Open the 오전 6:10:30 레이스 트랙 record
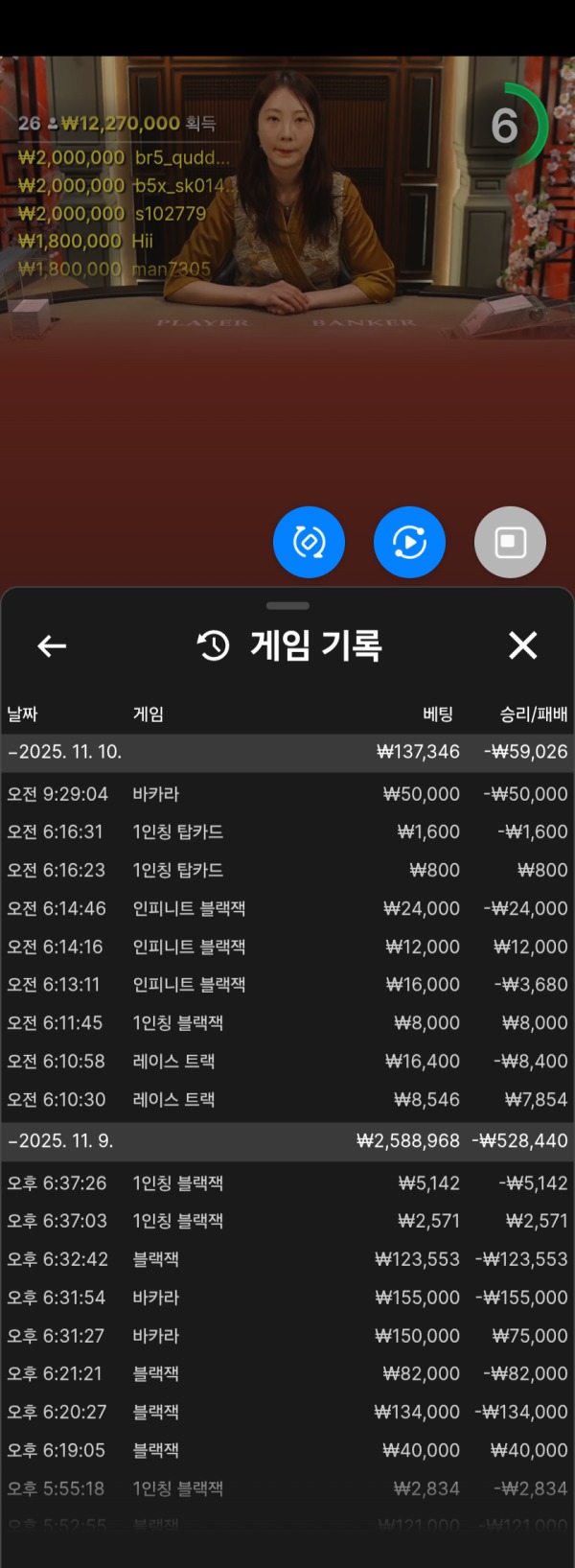This screenshot has width=575, height=1568. (287, 1100)
